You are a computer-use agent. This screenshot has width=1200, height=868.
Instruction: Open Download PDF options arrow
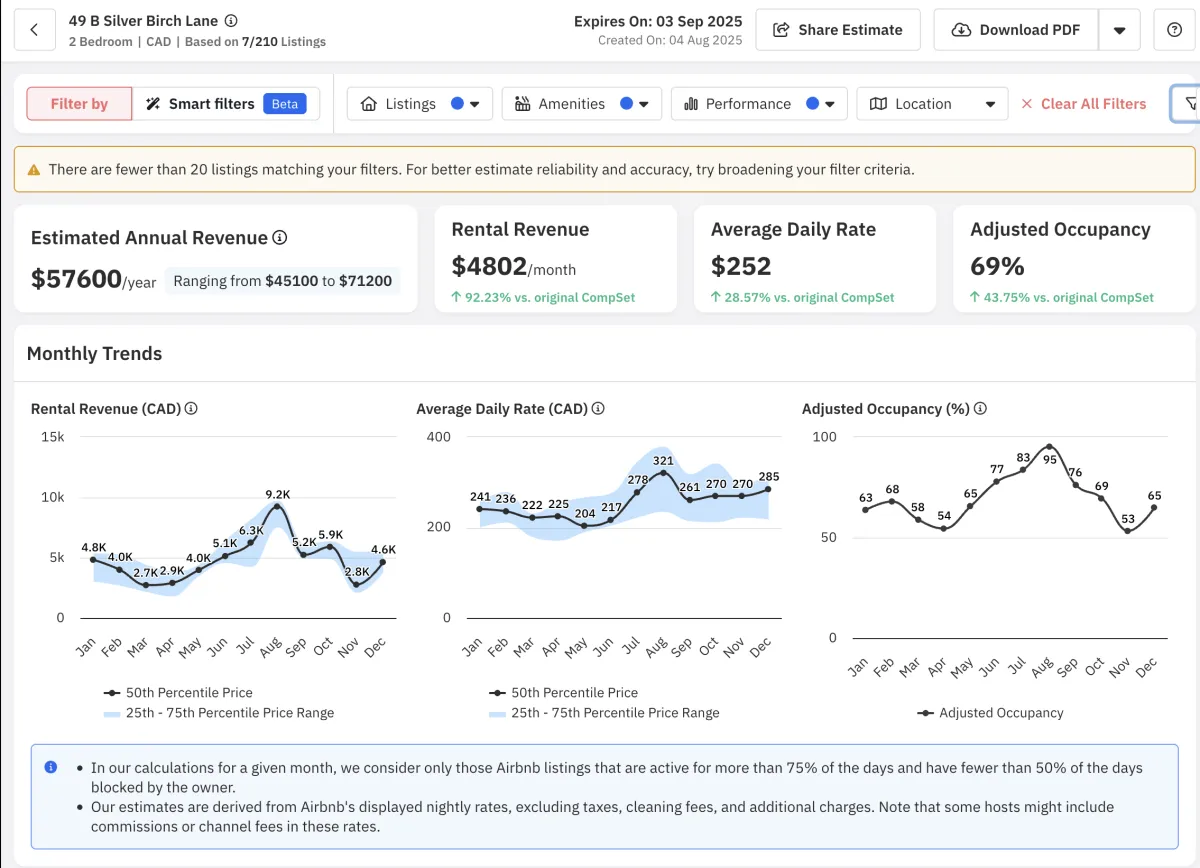pos(1119,30)
